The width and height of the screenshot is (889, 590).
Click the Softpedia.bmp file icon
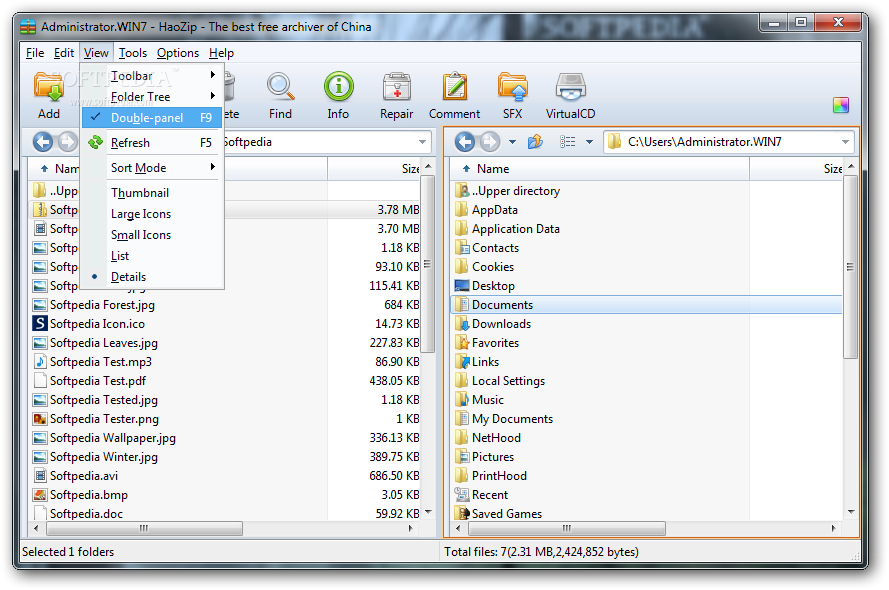tap(40, 495)
